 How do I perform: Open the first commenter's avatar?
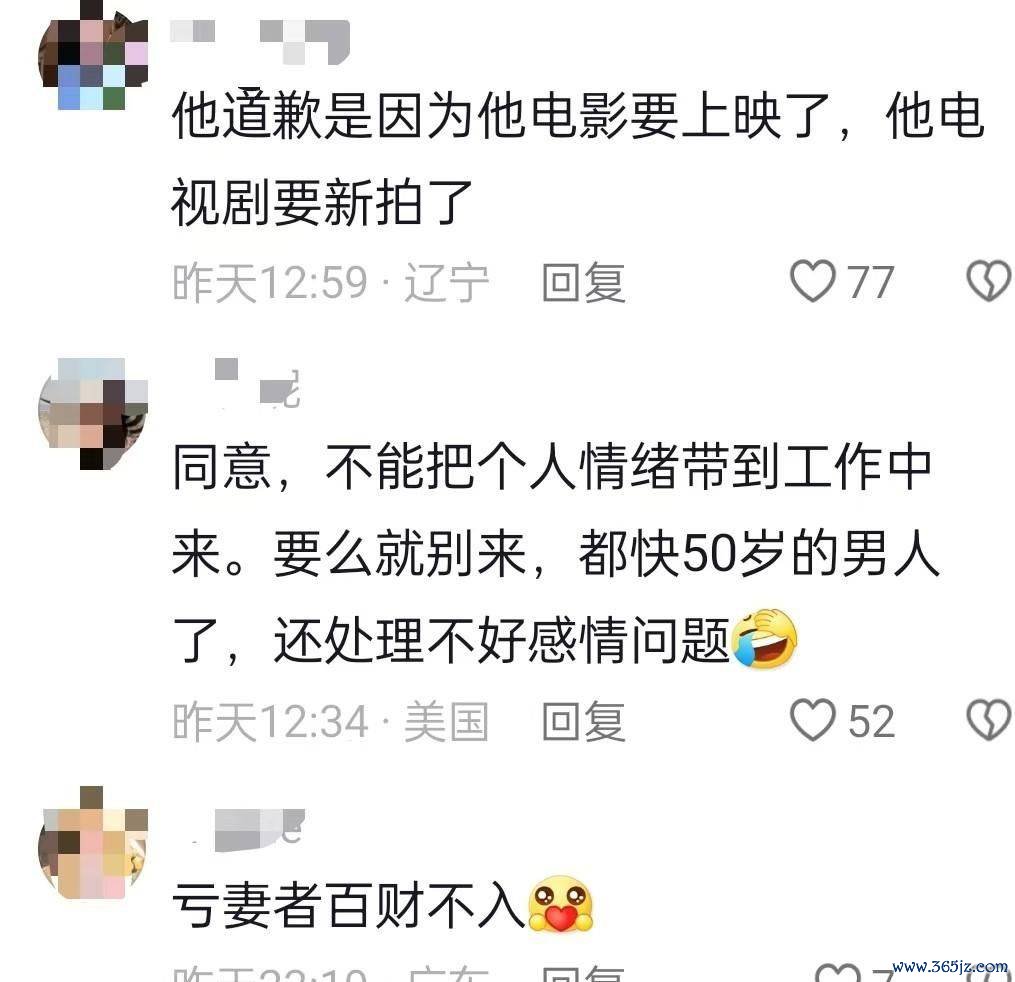tap(94, 58)
